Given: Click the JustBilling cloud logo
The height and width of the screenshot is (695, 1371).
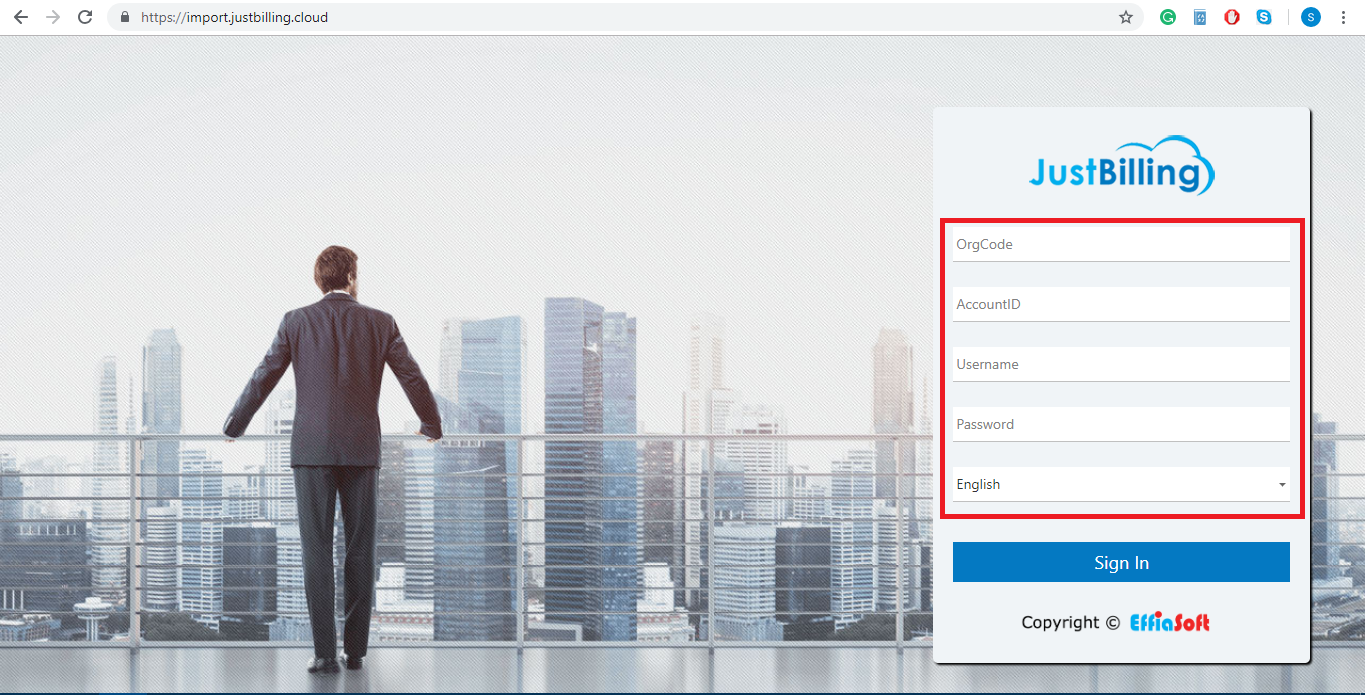Looking at the screenshot, I should click(x=1122, y=166).
